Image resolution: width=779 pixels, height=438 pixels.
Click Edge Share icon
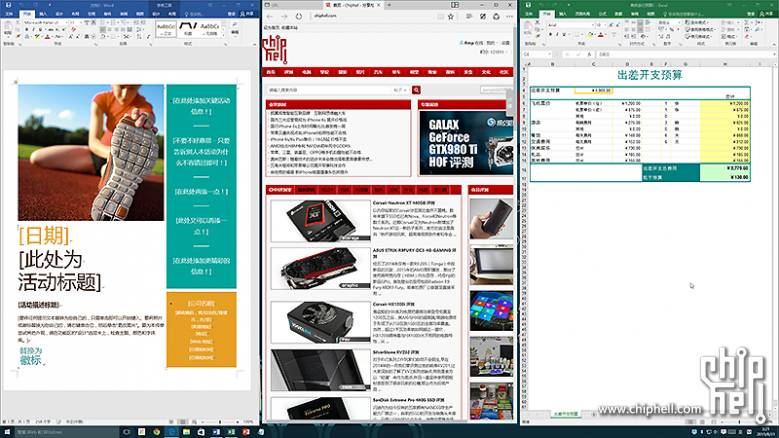(496, 16)
